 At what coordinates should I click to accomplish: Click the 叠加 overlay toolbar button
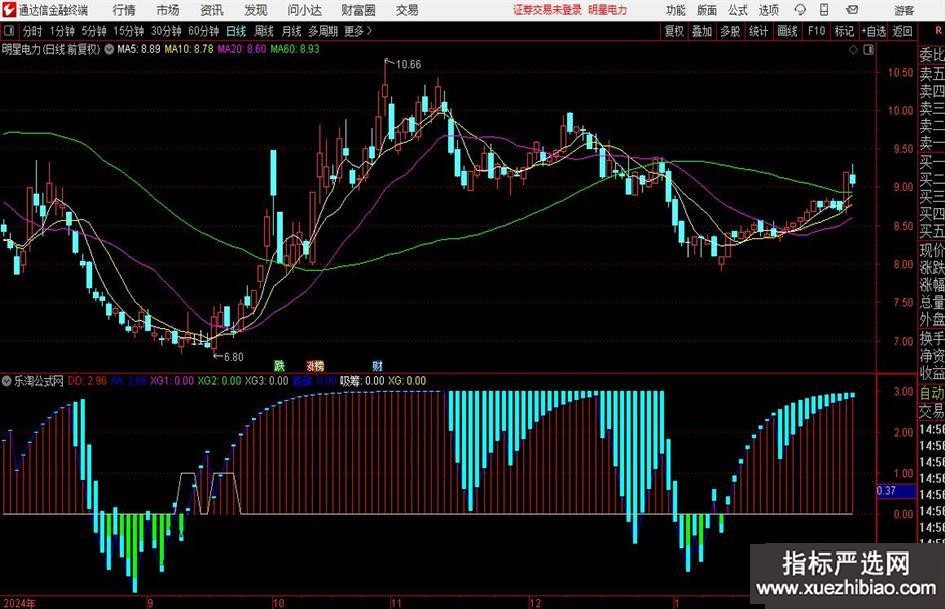tap(702, 31)
